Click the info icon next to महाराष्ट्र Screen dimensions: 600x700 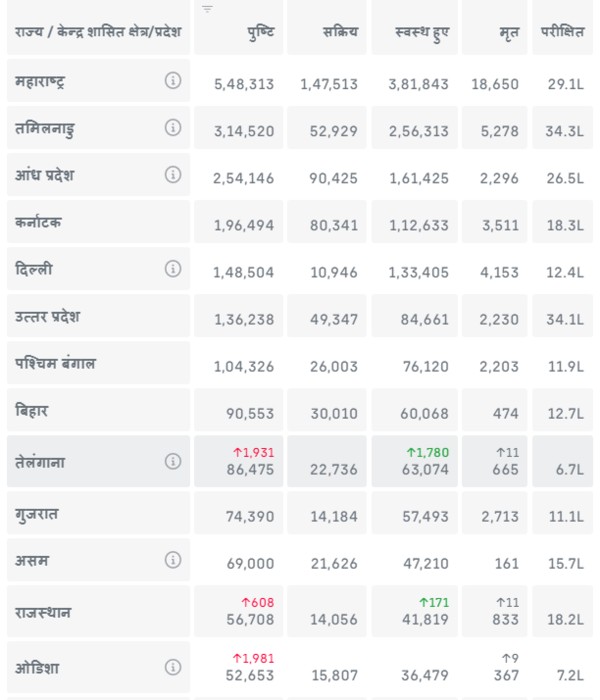coord(173,82)
